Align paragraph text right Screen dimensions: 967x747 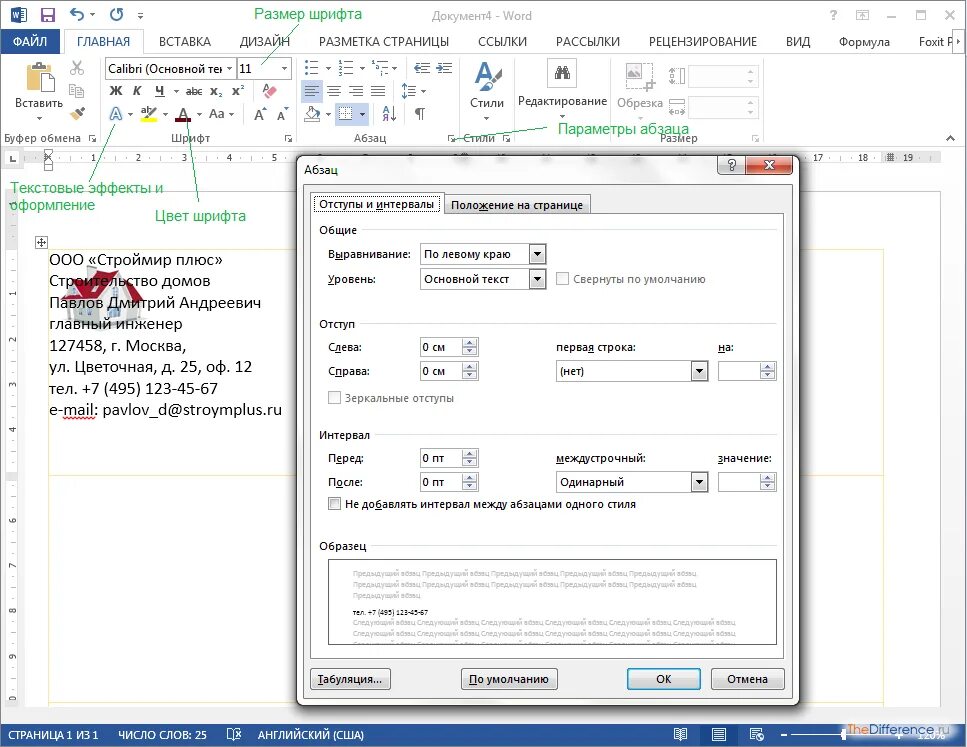point(356,91)
